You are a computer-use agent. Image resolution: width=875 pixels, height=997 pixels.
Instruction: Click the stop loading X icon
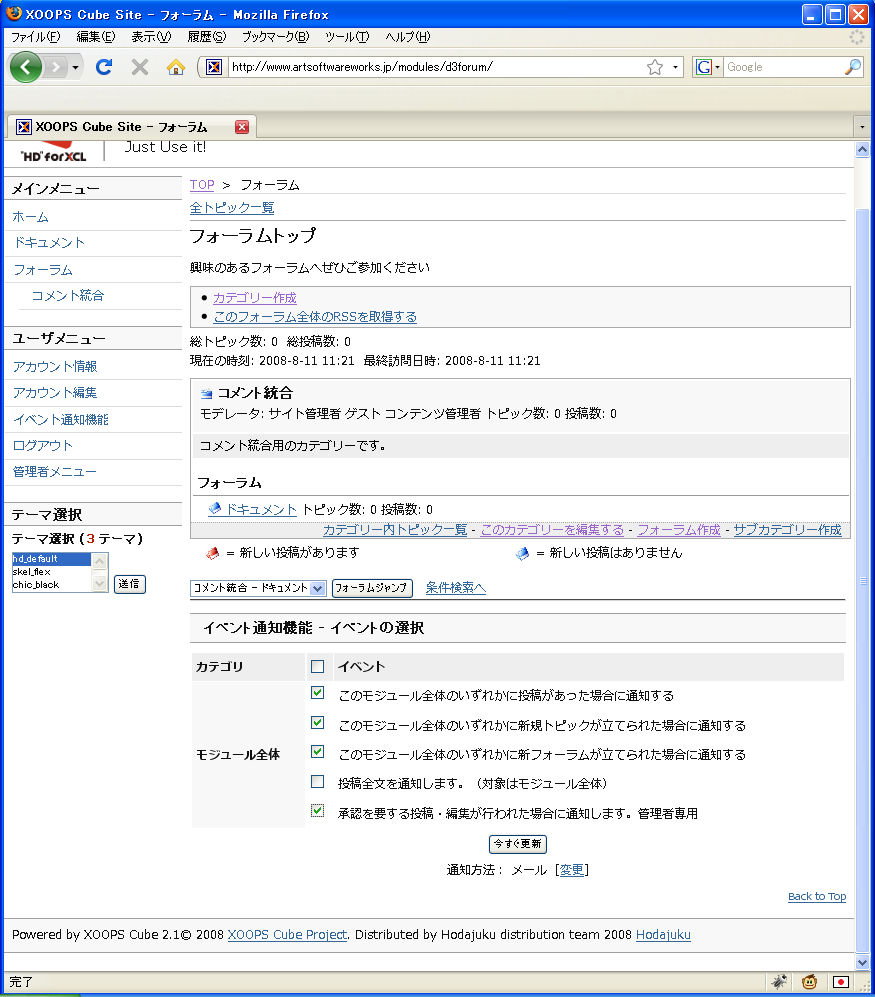coord(140,67)
